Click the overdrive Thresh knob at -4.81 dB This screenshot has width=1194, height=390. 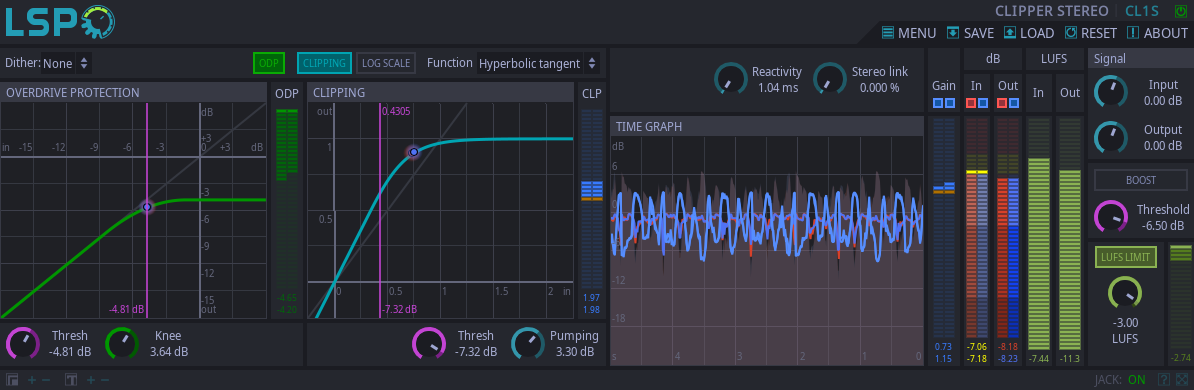pyautogui.click(x=23, y=344)
